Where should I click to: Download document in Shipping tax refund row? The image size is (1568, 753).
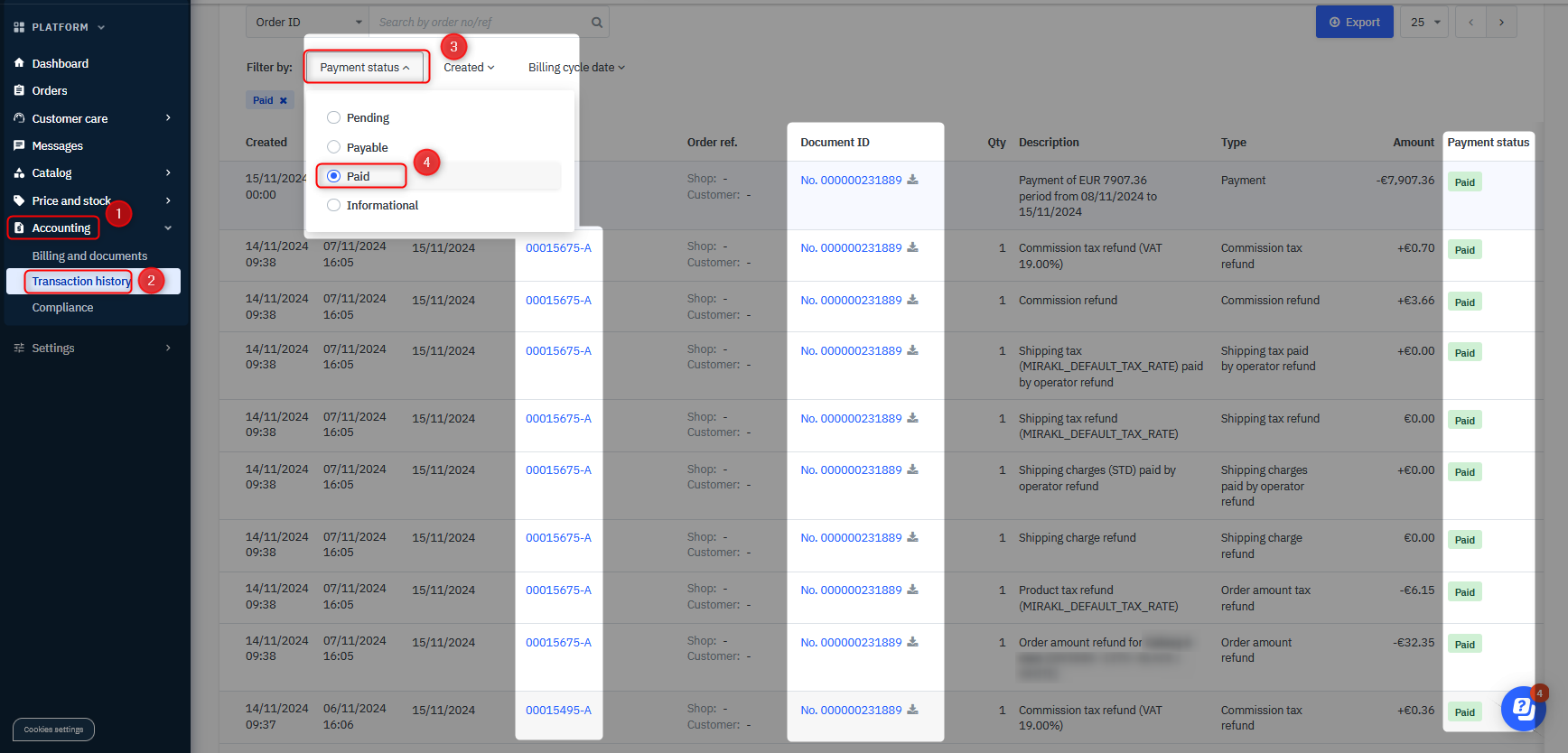913,418
